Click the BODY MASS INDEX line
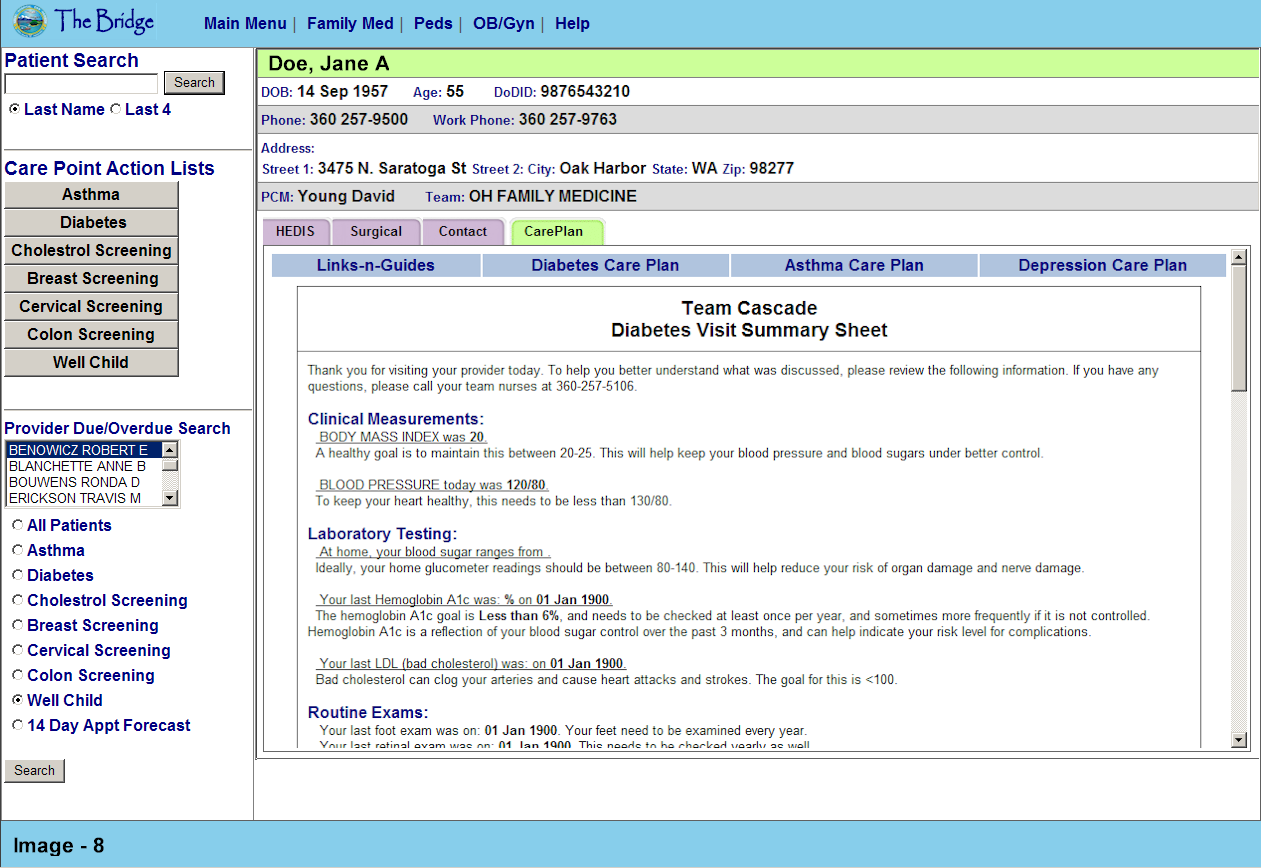The height and width of the screenshot is (868, 1261). pos(403,437)
